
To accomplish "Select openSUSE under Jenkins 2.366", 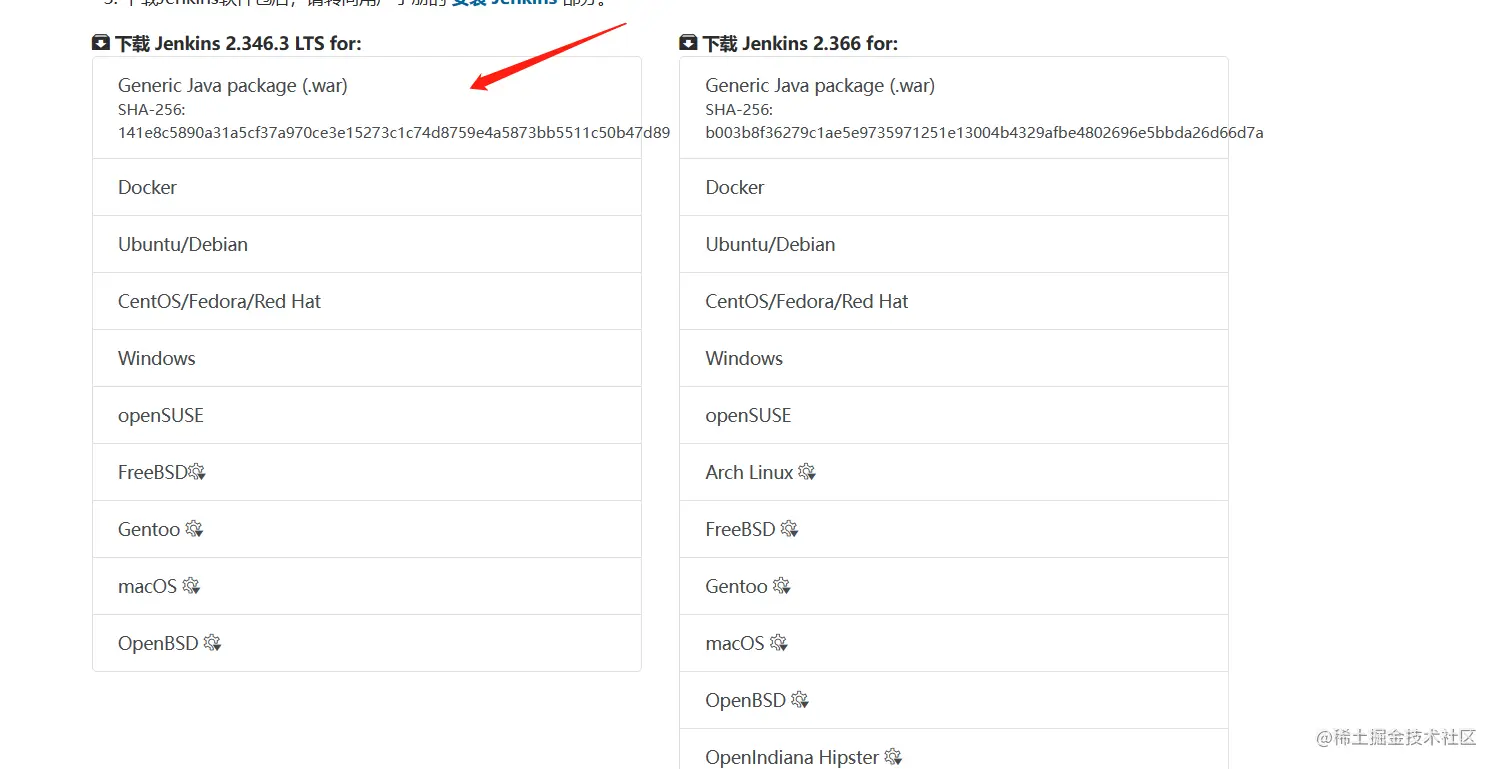I will point(954,415).
